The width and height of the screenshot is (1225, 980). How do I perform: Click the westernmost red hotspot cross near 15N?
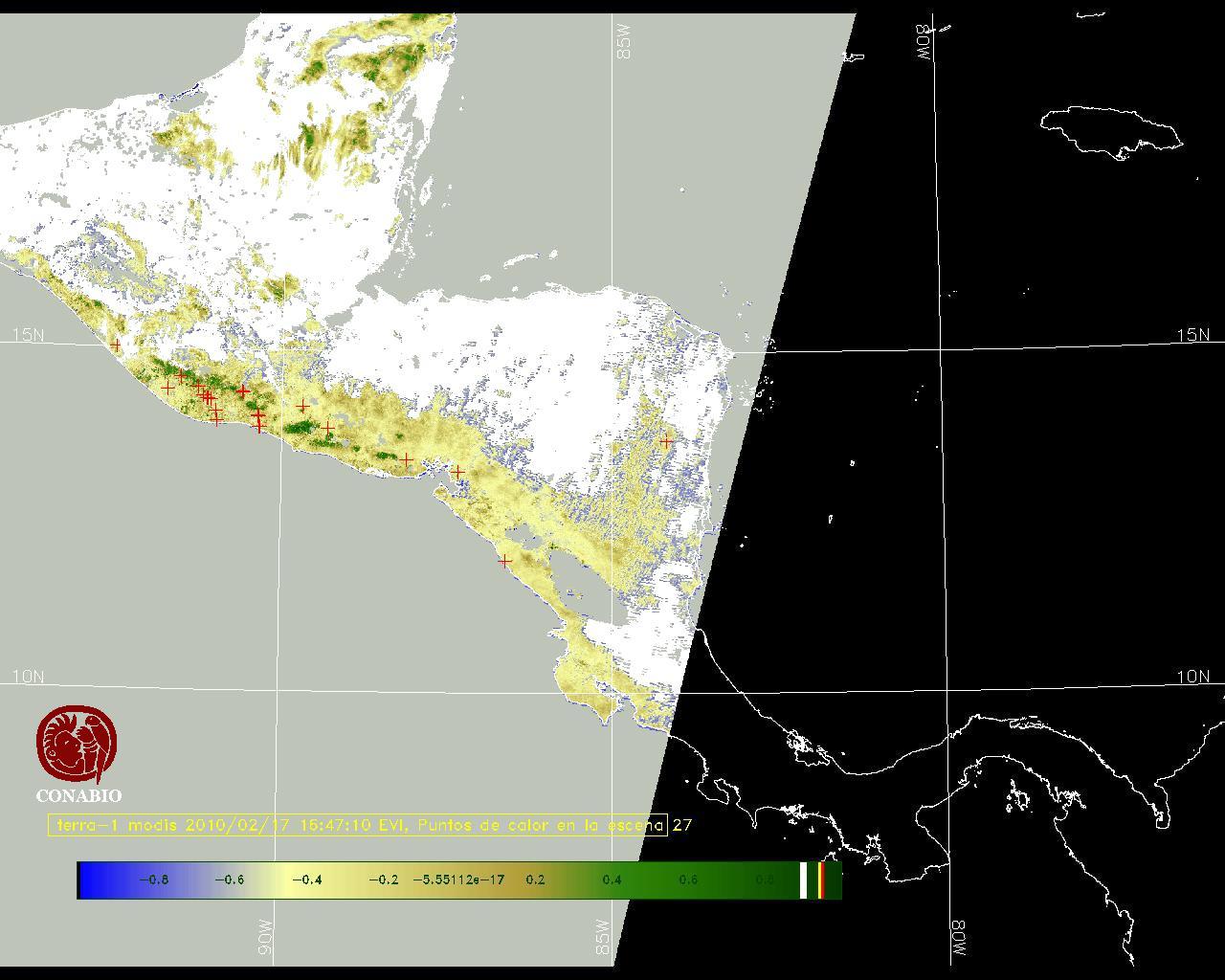tap(116, 345)
